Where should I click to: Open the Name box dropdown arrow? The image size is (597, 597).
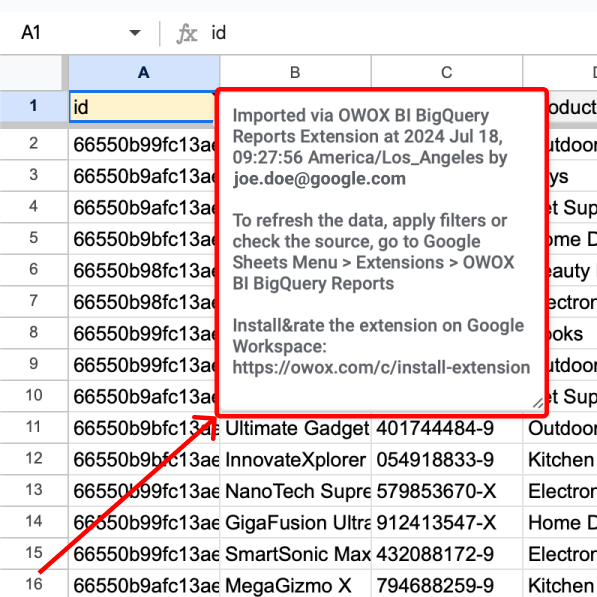click(x=134, y=33)
